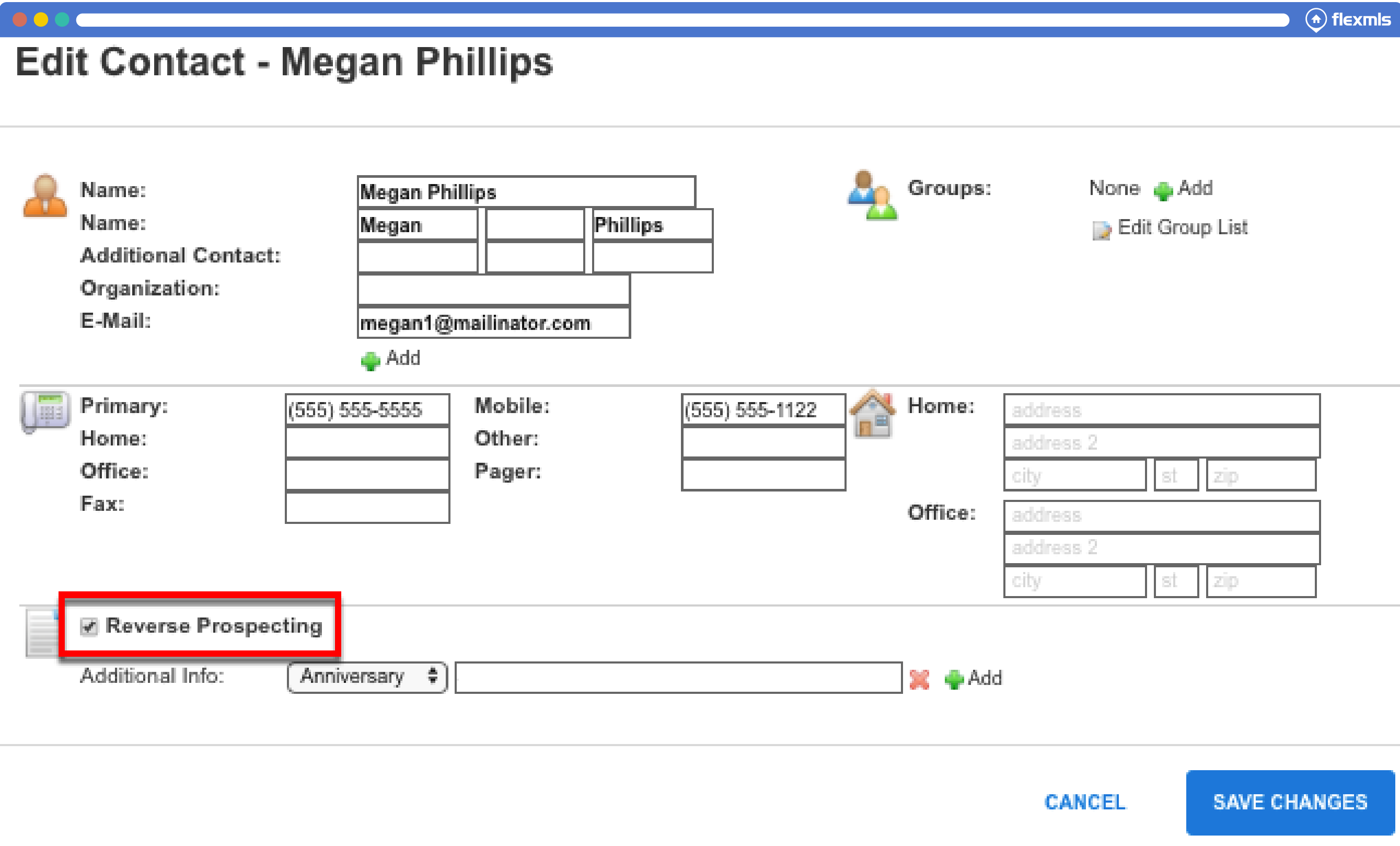The width and height of the screenshot is (1400, 846).
Task: Click the flexmls logo icon
Action: click(1315, 20)
